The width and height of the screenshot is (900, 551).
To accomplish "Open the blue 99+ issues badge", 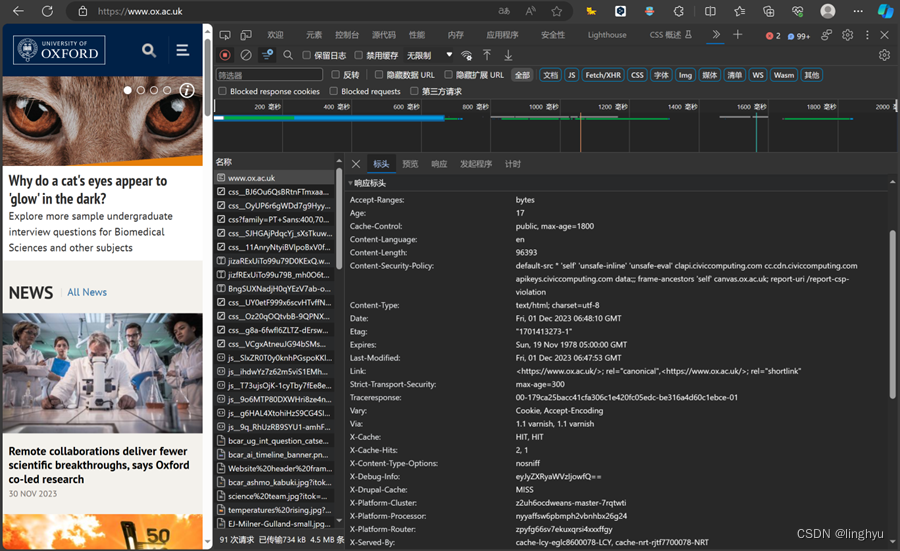I will click(798, 36).
